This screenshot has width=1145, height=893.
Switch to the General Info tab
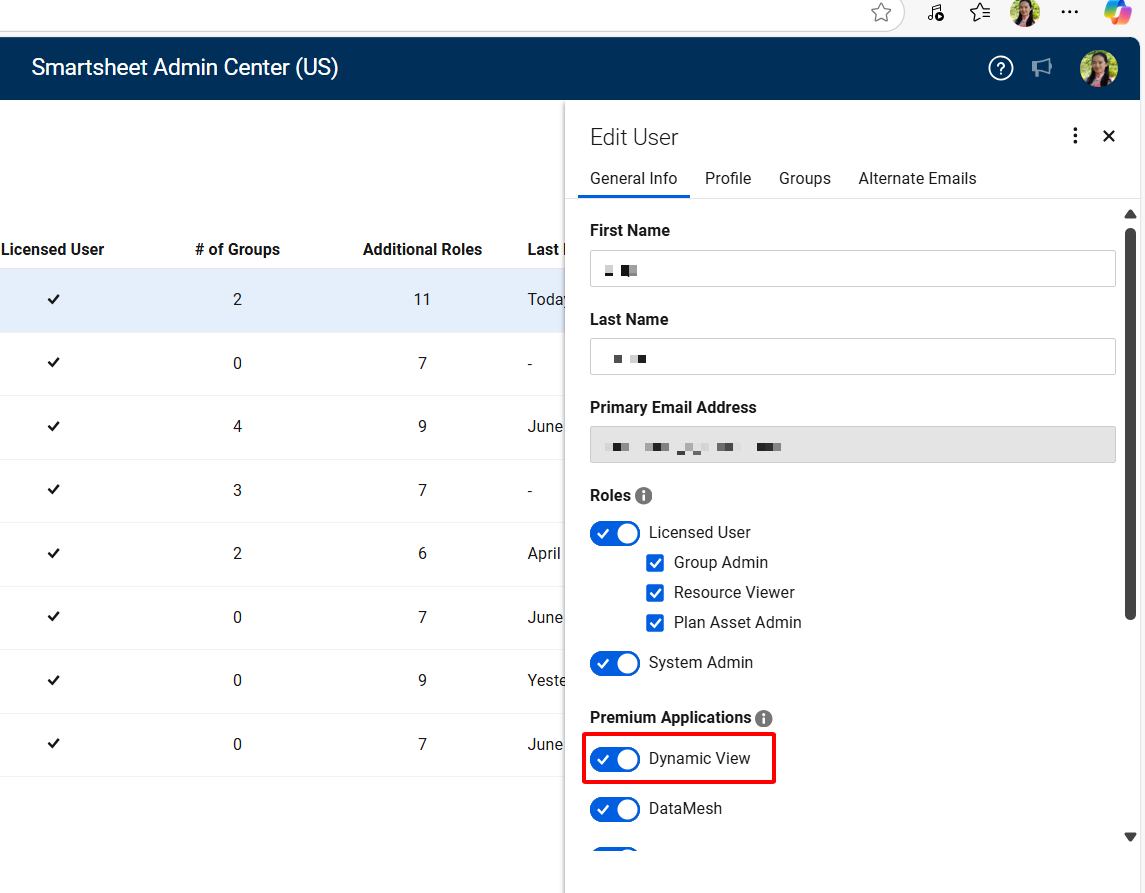[x=633, y=179]
